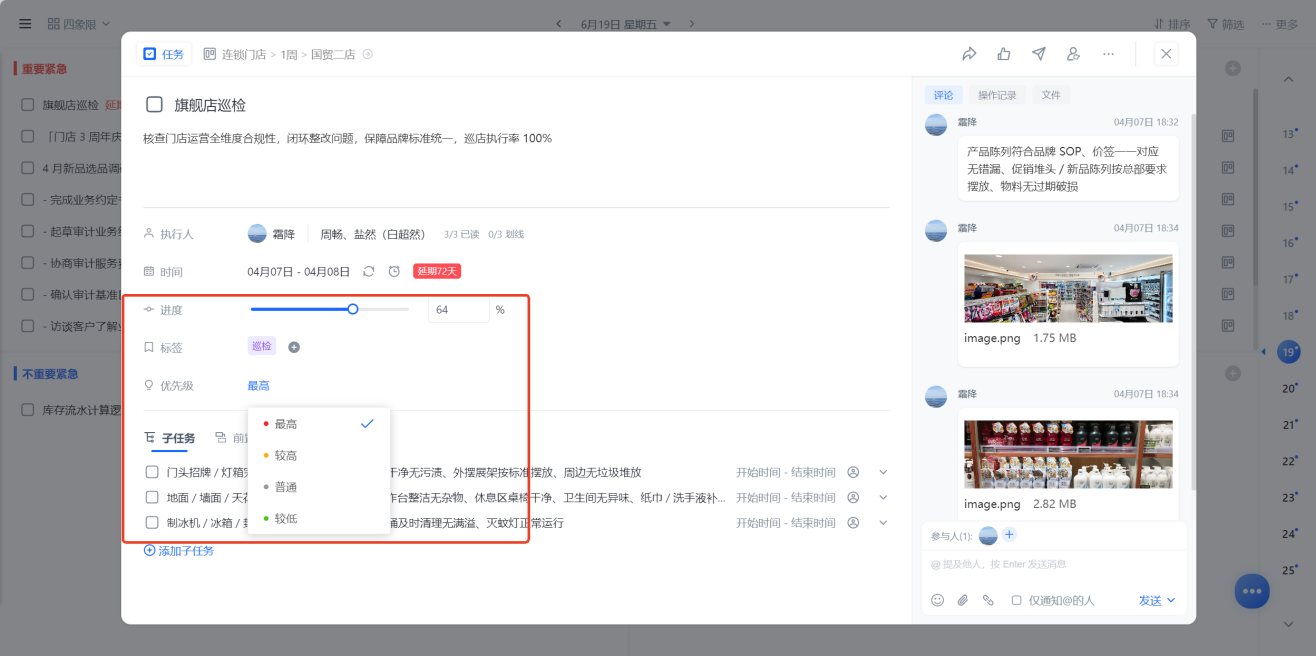Viewport: 1316px width, 656px height.
Task: Go to next day arrow in background toolbar
Action: coord(691,24)
